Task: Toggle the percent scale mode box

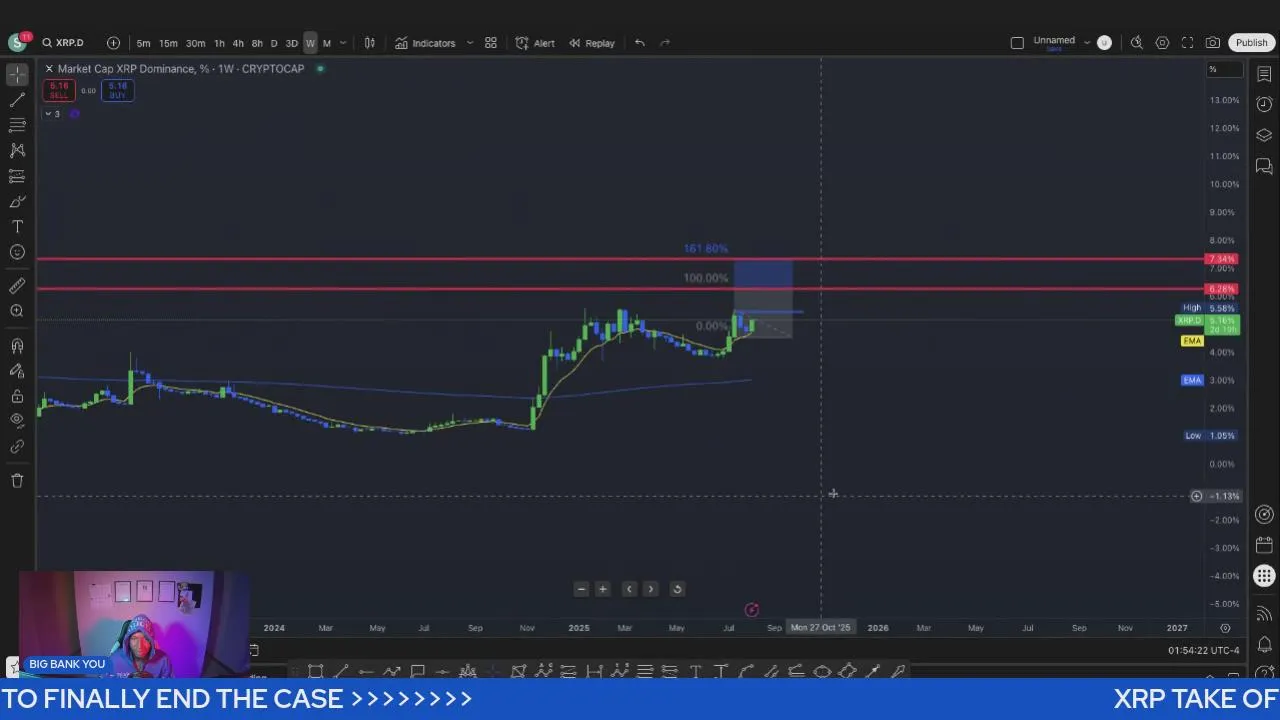Action: (1226, 69)
